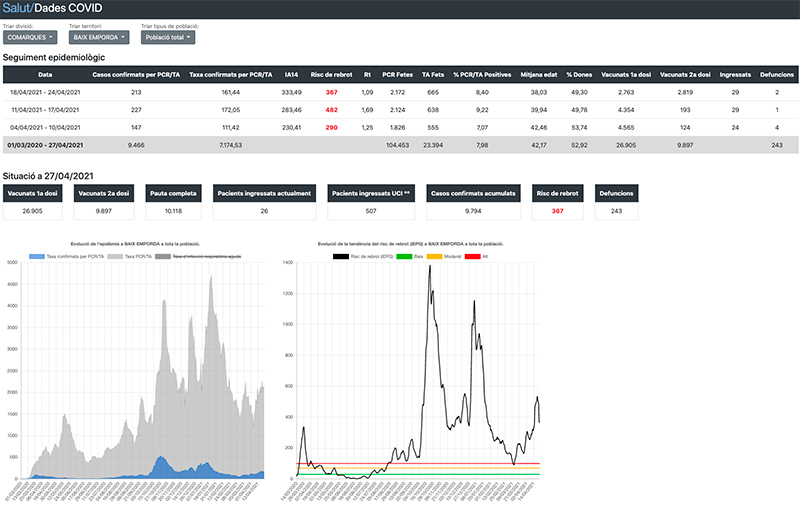
Task: Click UCI patients value 507
Action: (x=371, y=211)
